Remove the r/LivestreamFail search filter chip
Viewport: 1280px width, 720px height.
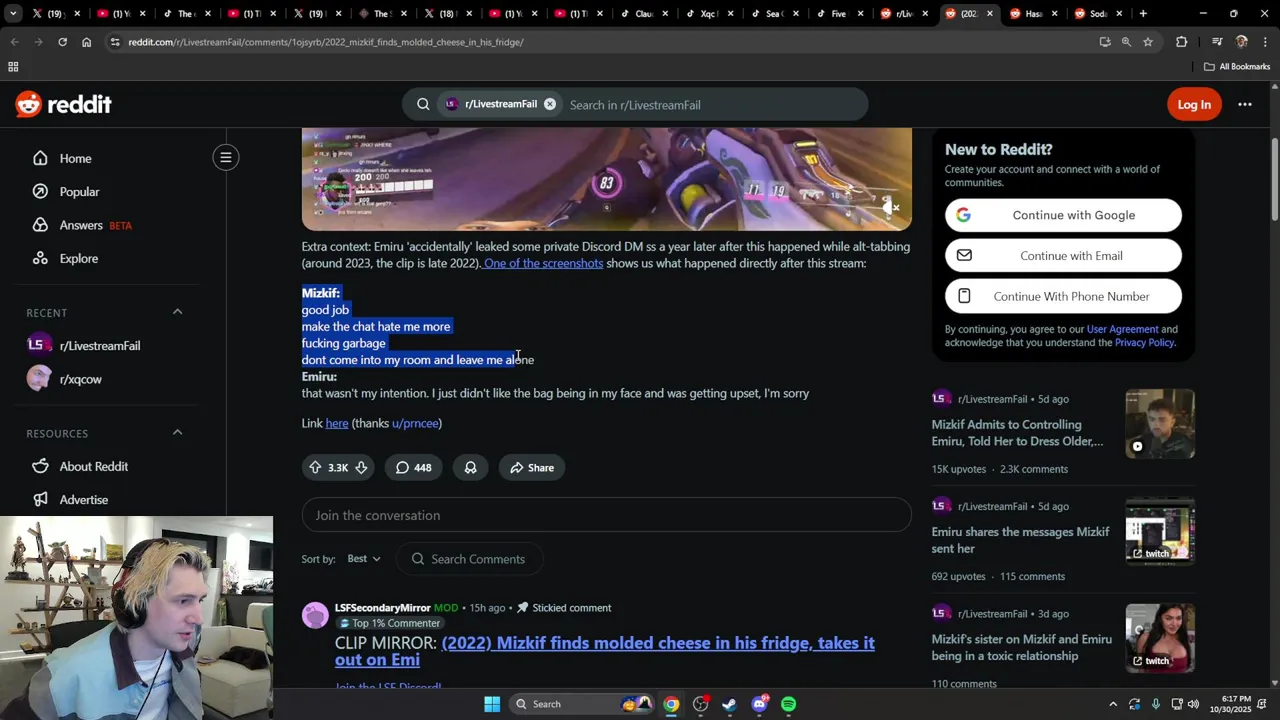(x=549, y=104)
